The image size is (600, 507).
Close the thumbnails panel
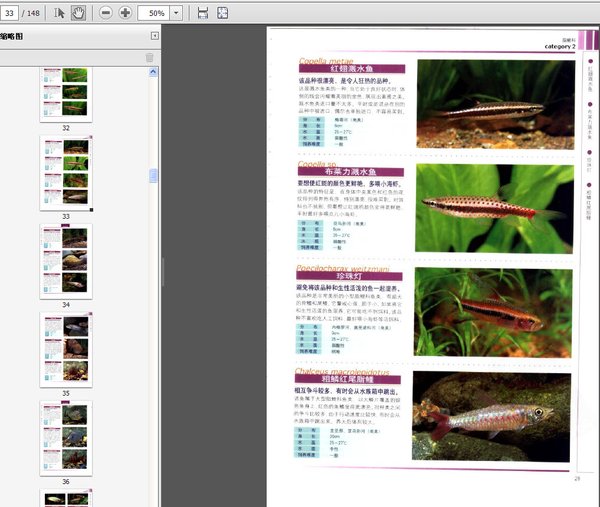tap(155, 36)
